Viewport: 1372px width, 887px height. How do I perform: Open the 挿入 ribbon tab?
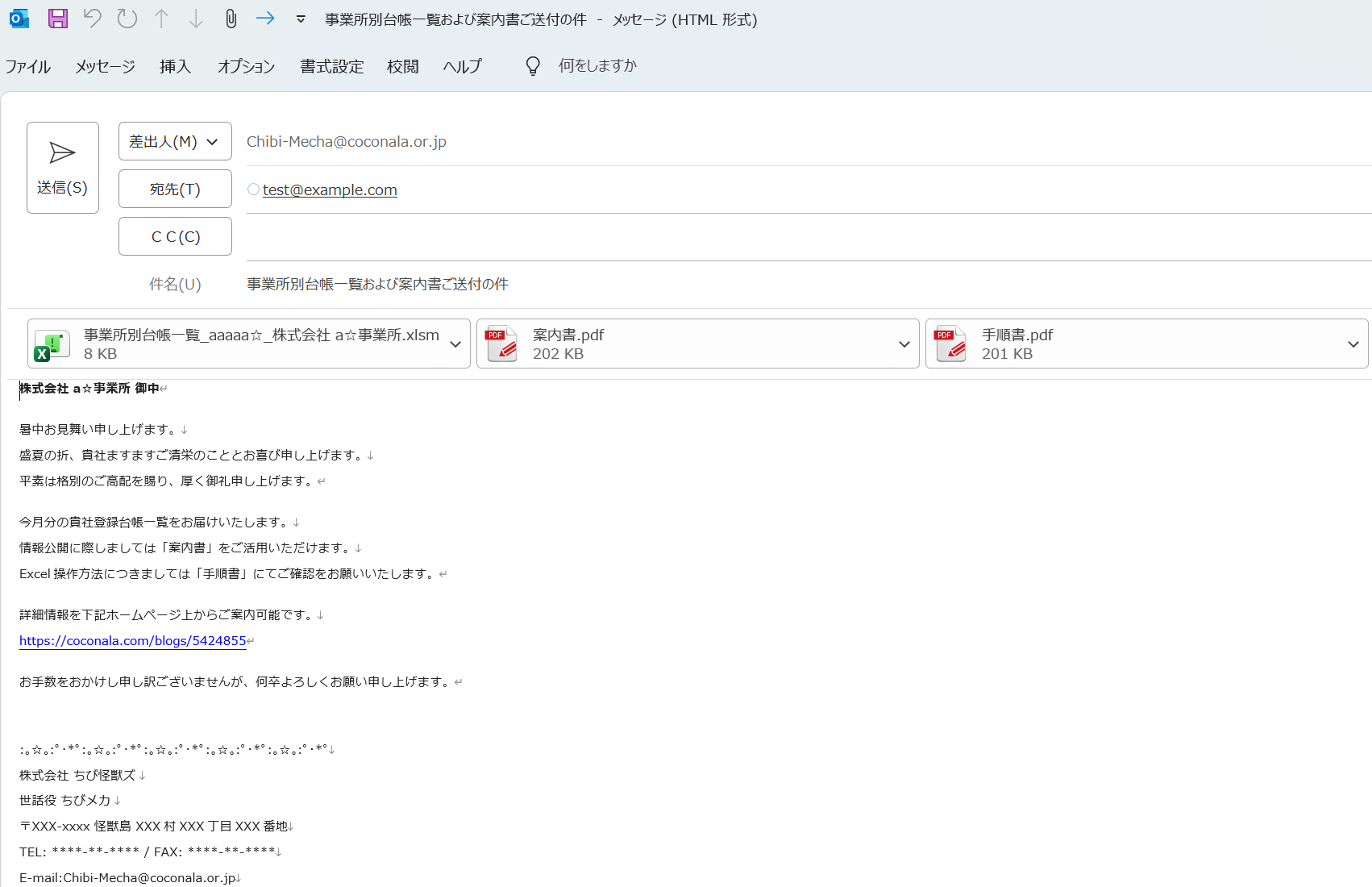click(175, 66)
